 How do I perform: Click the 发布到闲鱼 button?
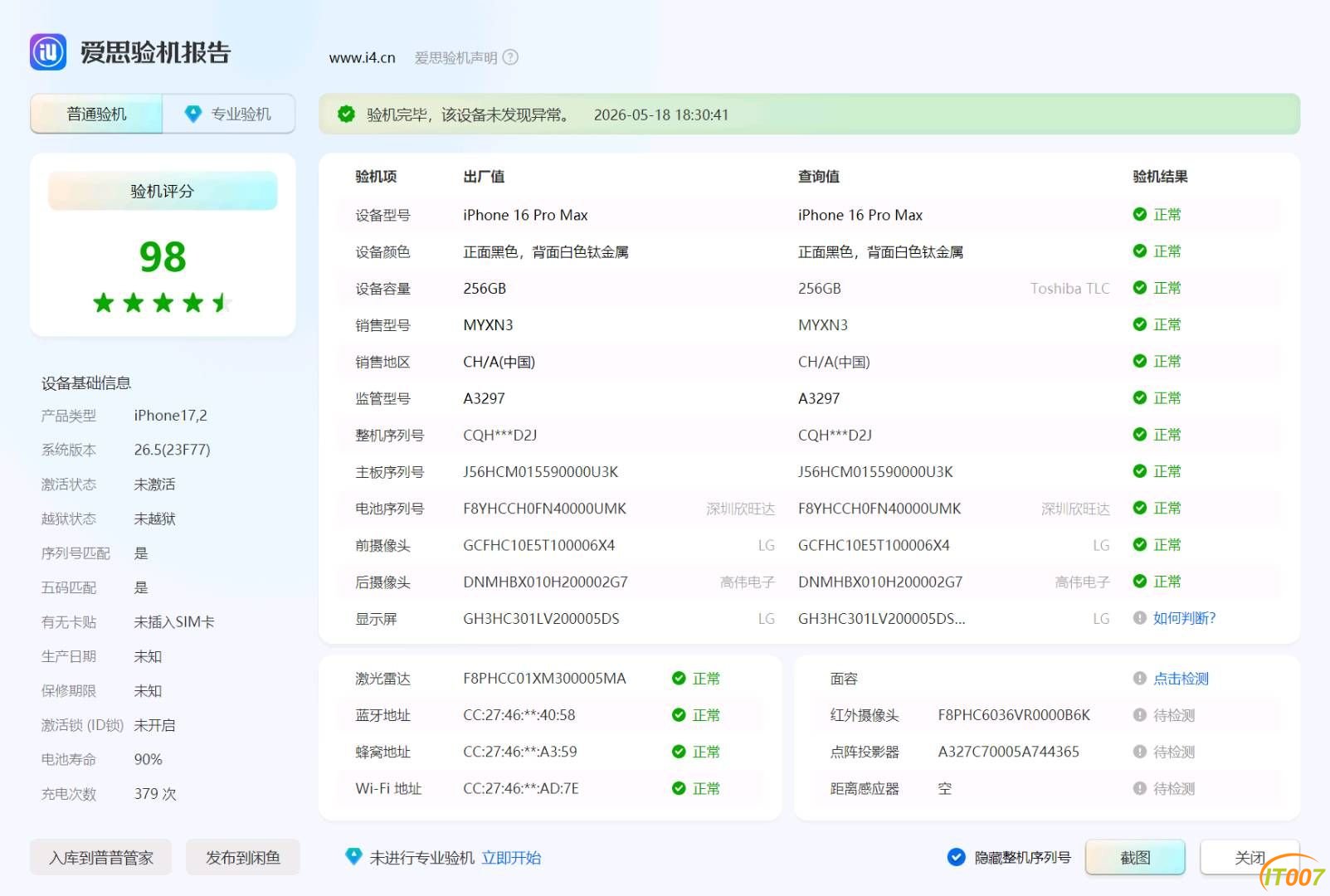(x=243, y=857)
